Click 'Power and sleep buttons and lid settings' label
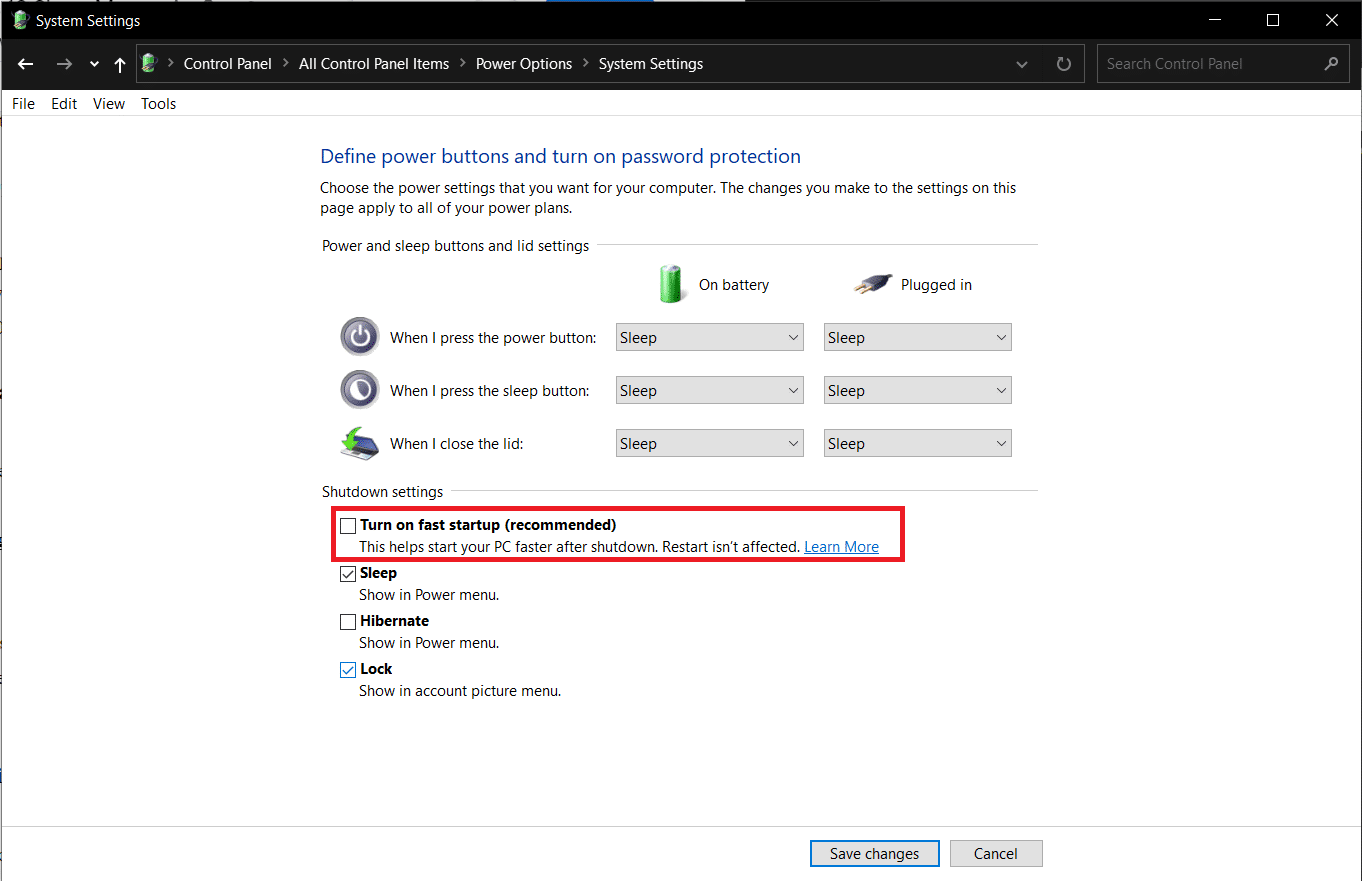Viewport: 1362px width, 881px height. tap(456, 246)
